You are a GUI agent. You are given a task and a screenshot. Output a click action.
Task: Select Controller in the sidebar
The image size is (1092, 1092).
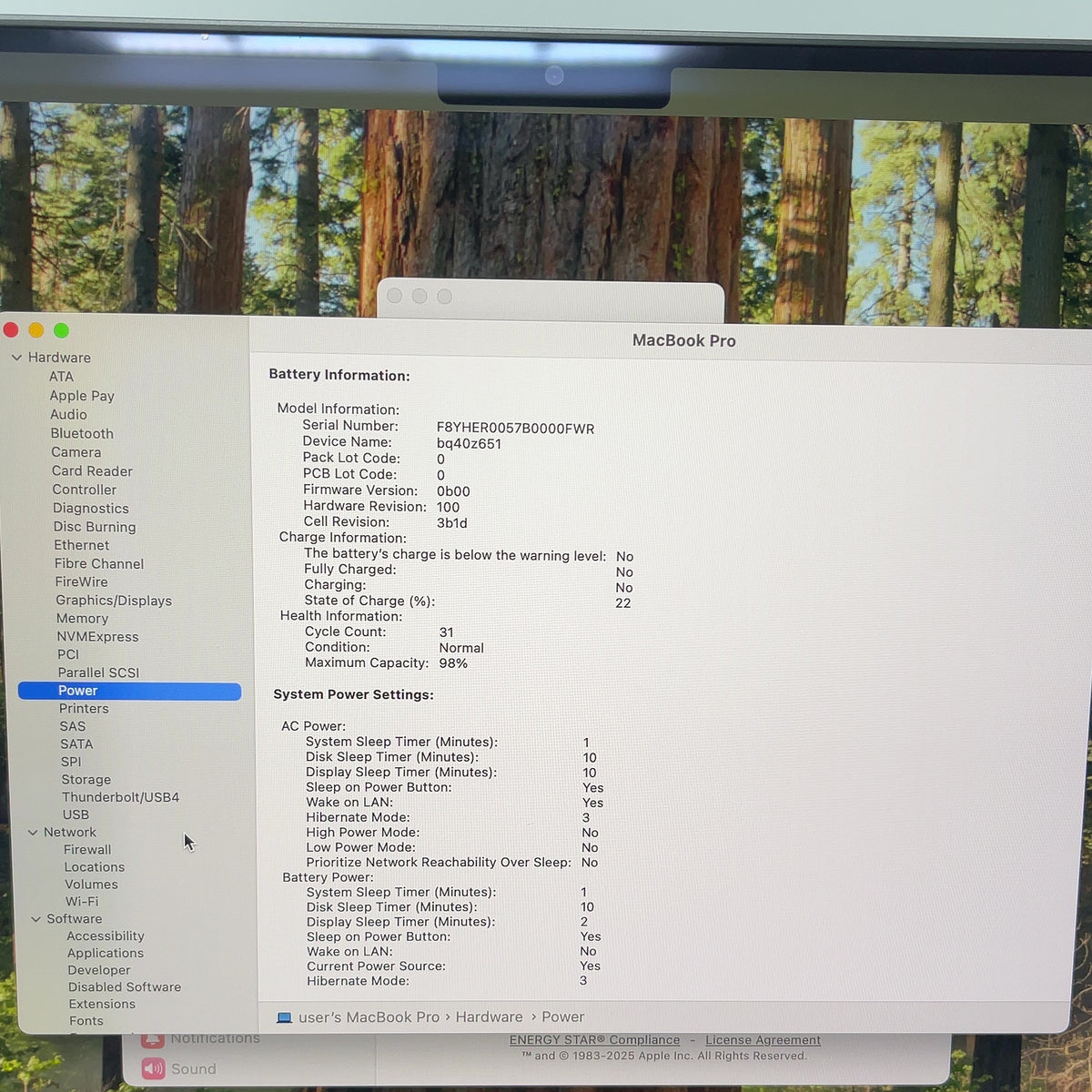[x=84, y=490]
